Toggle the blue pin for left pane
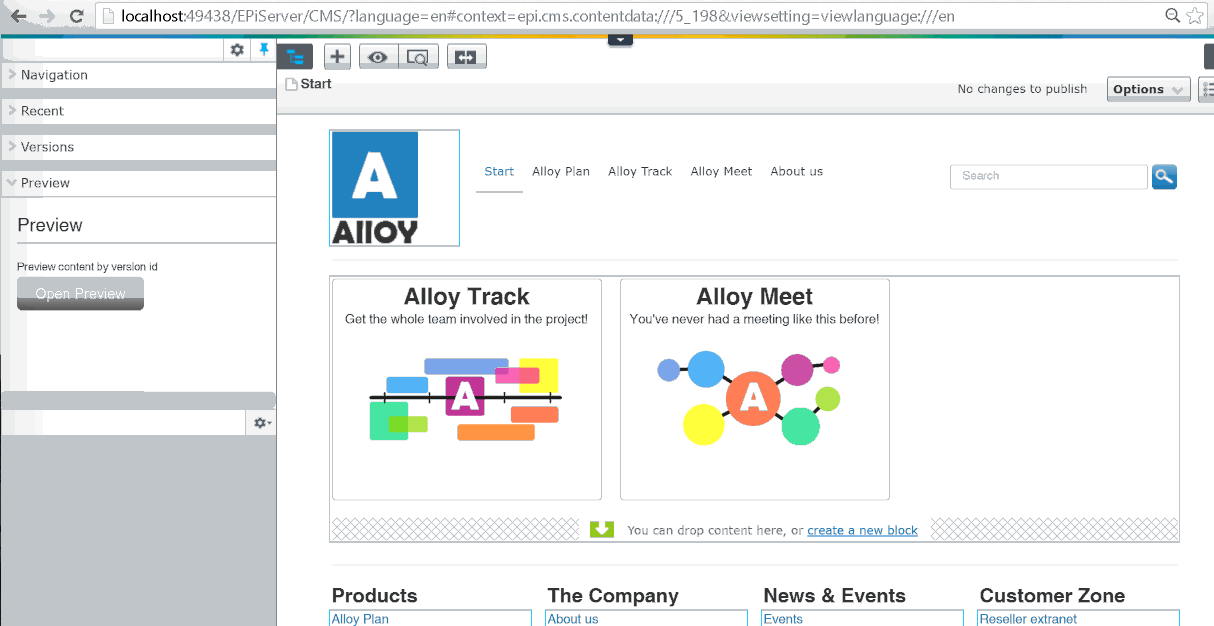This screenshot has width=1214, height=626. point(264,50)
